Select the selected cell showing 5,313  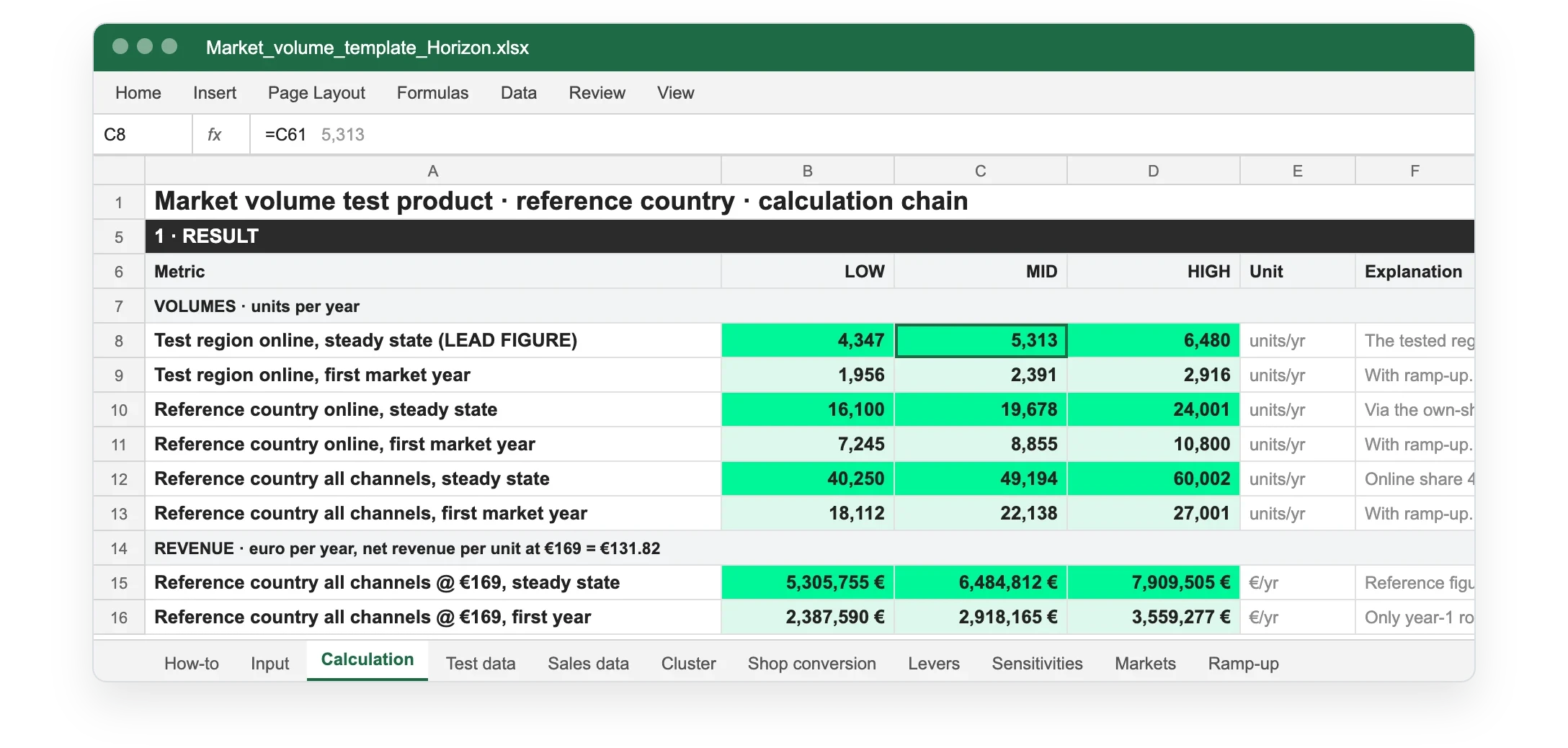[x=981, y=341]
